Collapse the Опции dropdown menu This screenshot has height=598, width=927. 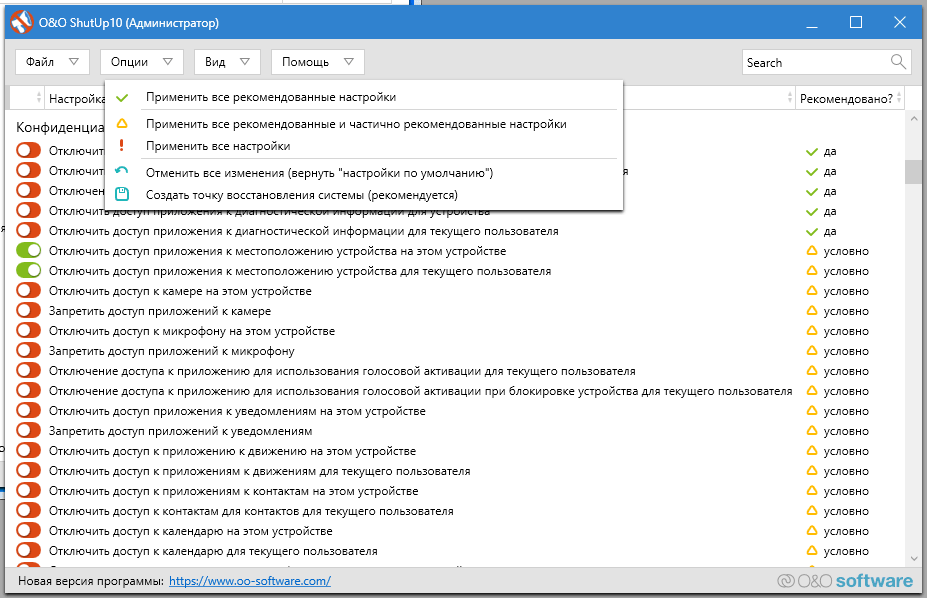point(142,62)
